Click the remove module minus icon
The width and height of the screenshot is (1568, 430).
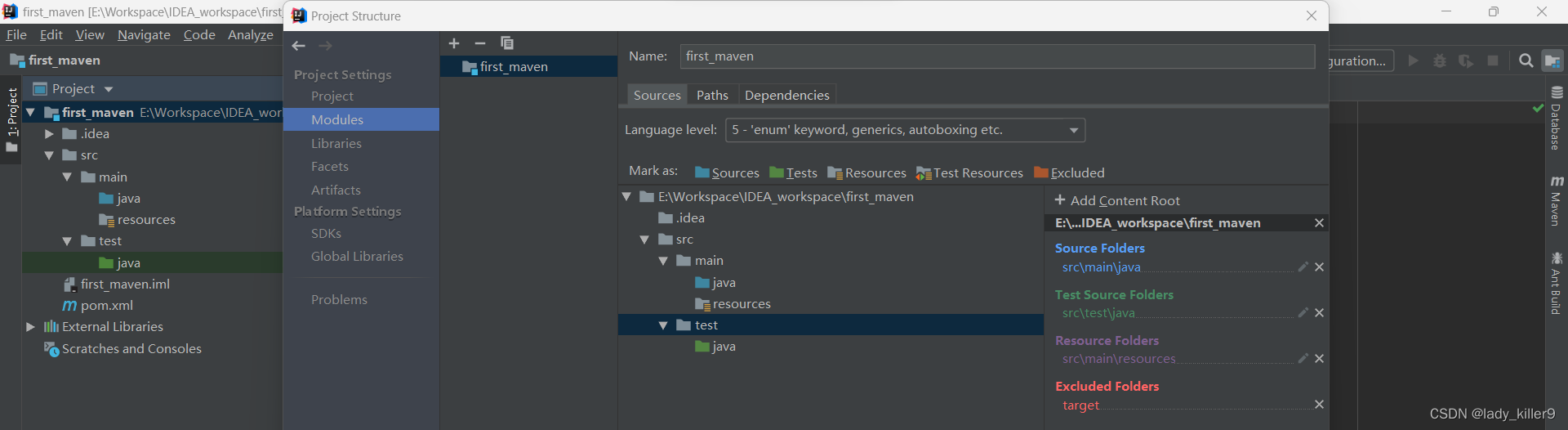(480, 43)
